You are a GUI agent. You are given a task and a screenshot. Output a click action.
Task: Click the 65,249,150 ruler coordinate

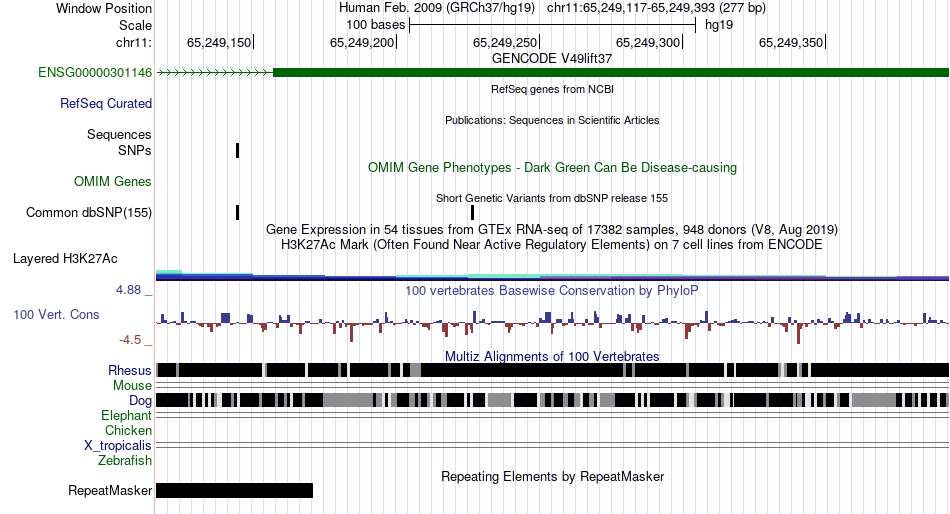[219, 42]
